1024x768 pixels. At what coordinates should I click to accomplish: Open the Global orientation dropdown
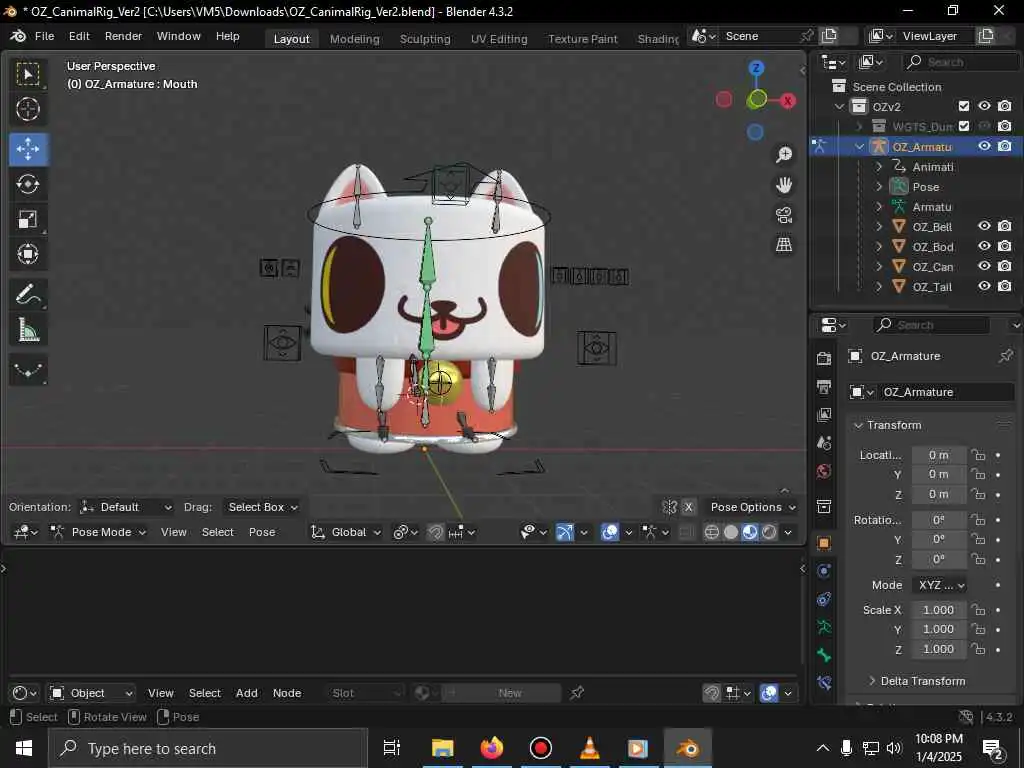(345, 532)
